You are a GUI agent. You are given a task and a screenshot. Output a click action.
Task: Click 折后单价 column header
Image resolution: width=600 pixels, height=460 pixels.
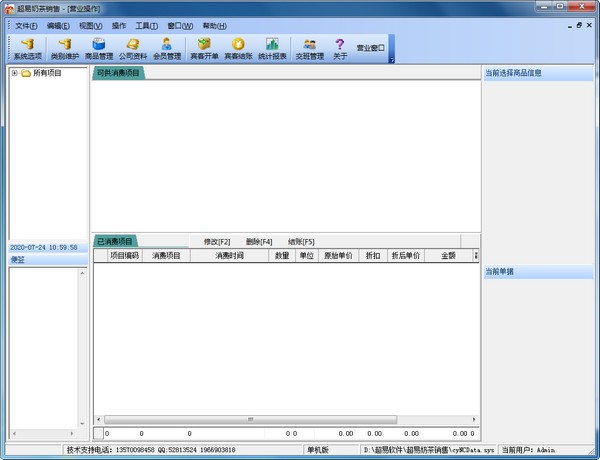[x=406, y=256]
